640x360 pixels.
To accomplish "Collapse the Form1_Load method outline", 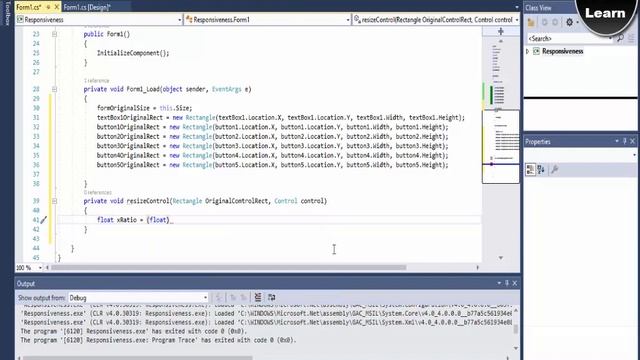I will tap(54, 89).
